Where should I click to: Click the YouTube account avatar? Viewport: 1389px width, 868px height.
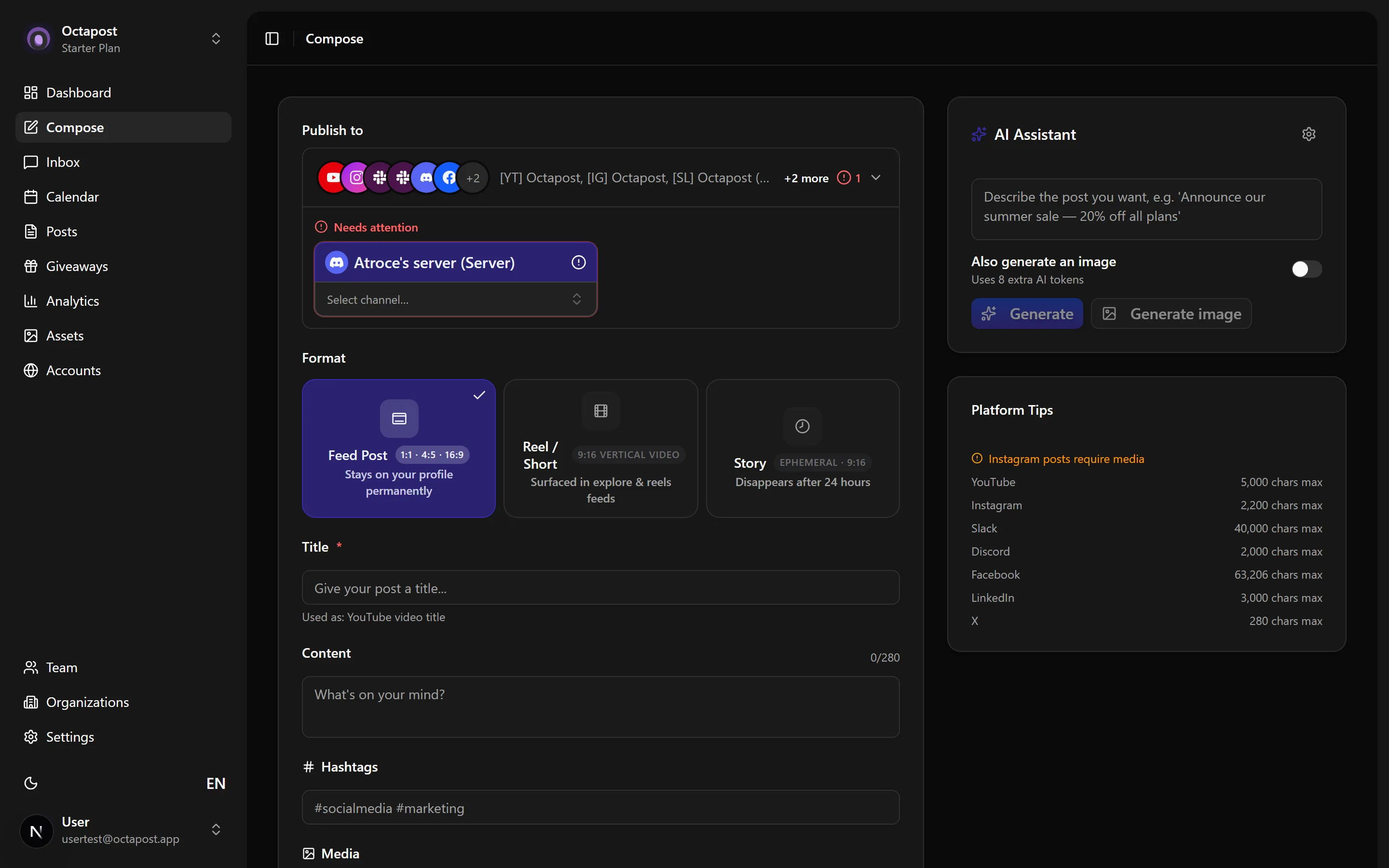tap(332, 178)
